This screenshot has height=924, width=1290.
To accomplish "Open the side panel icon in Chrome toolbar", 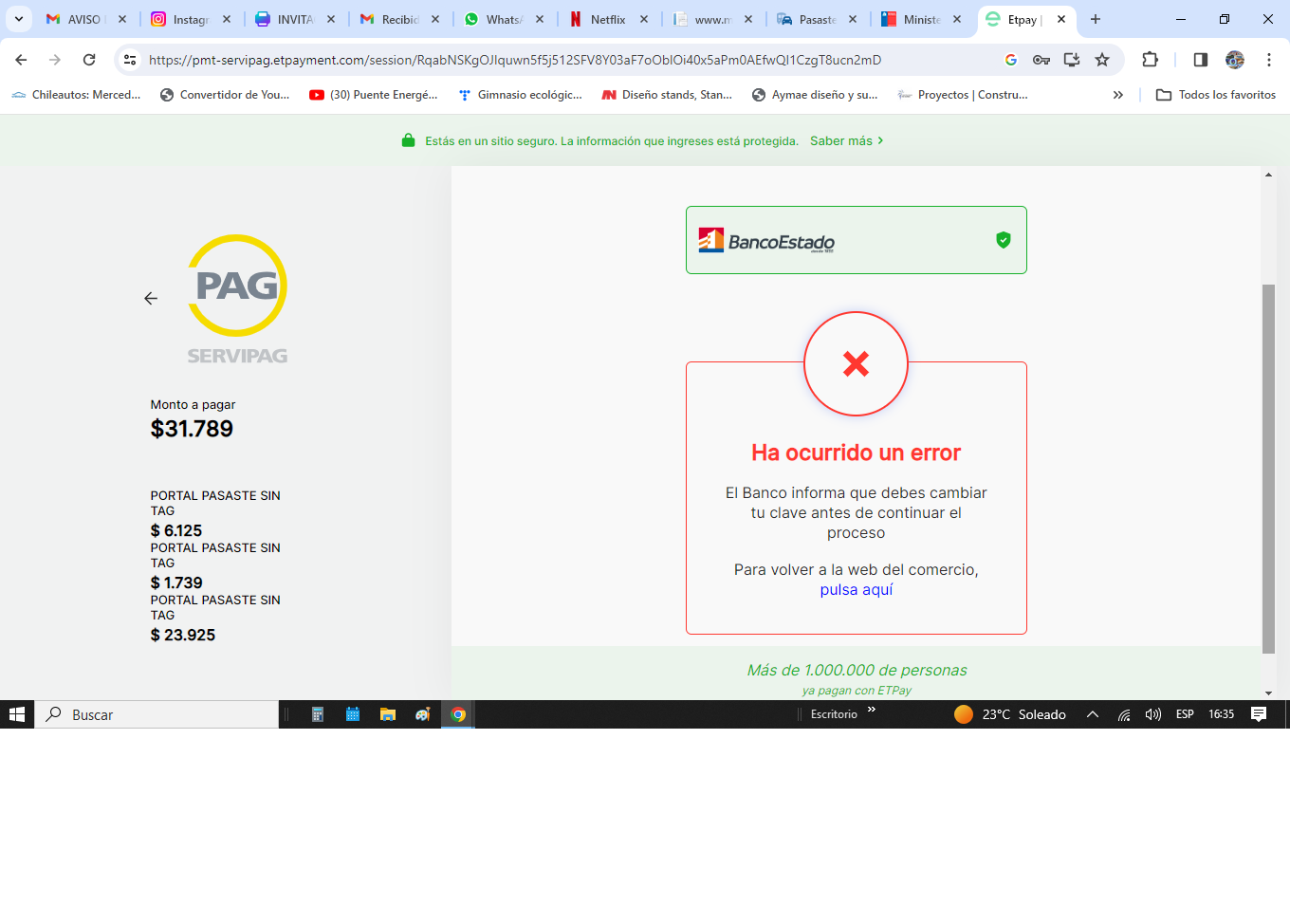I will (x=1200, y=59).
